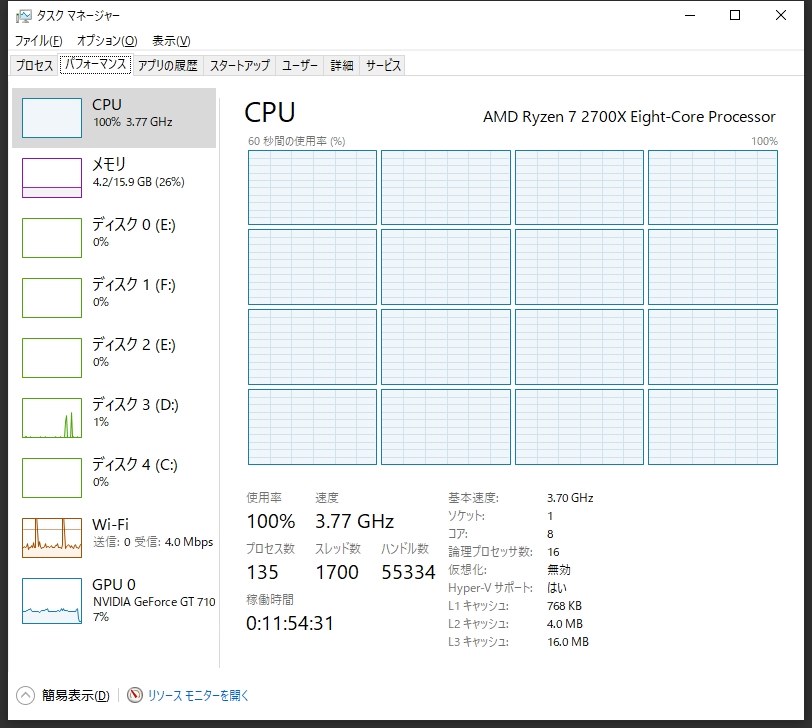Switch to the プロセス tab
The height and width of the screenshot is (728, 812).
[34, 65]
